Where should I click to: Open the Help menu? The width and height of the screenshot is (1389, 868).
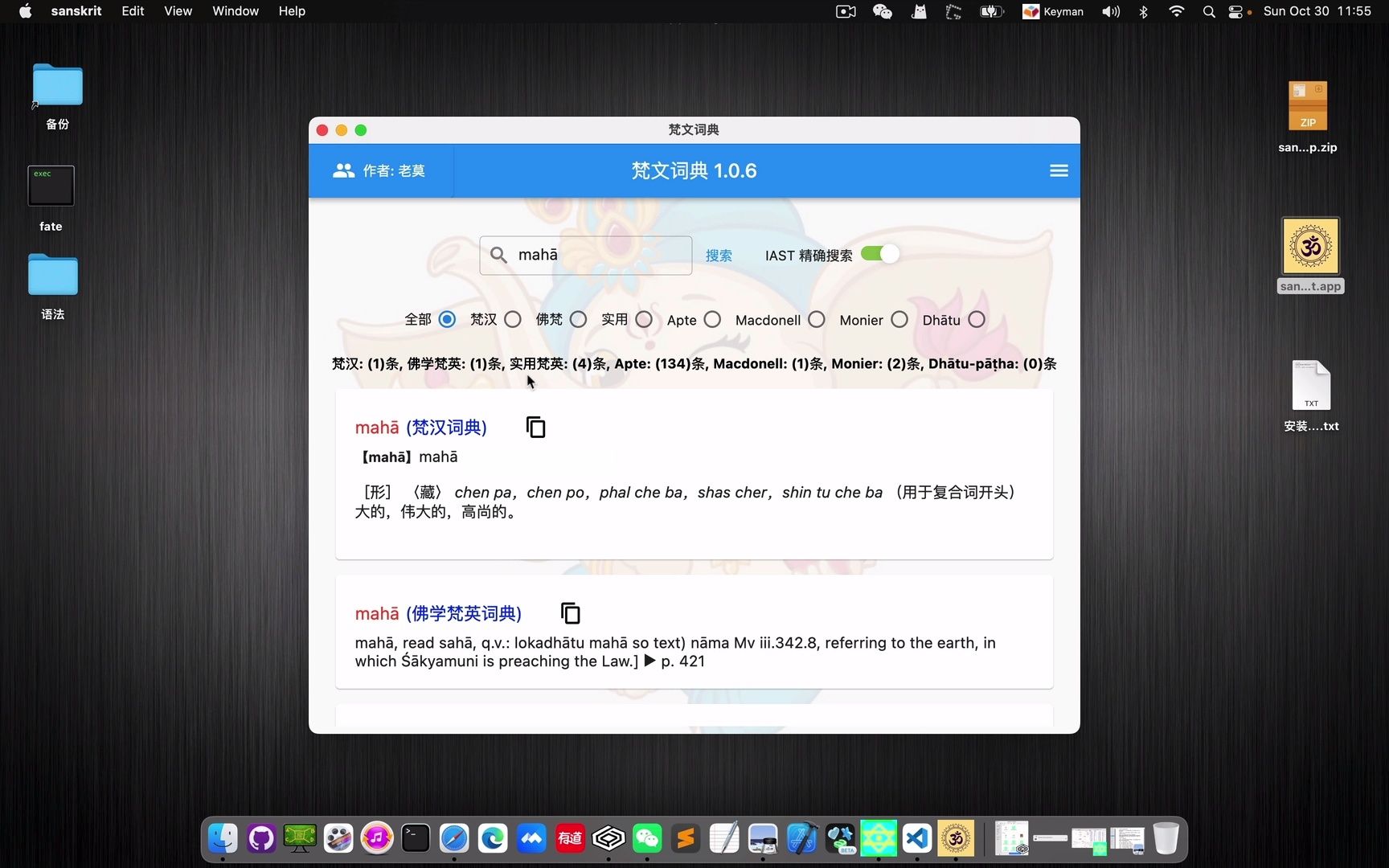(291, 11)
